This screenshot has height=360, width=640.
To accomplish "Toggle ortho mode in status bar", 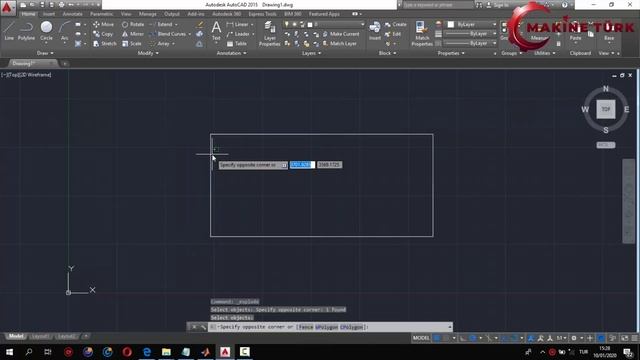I will coord(464,338).
